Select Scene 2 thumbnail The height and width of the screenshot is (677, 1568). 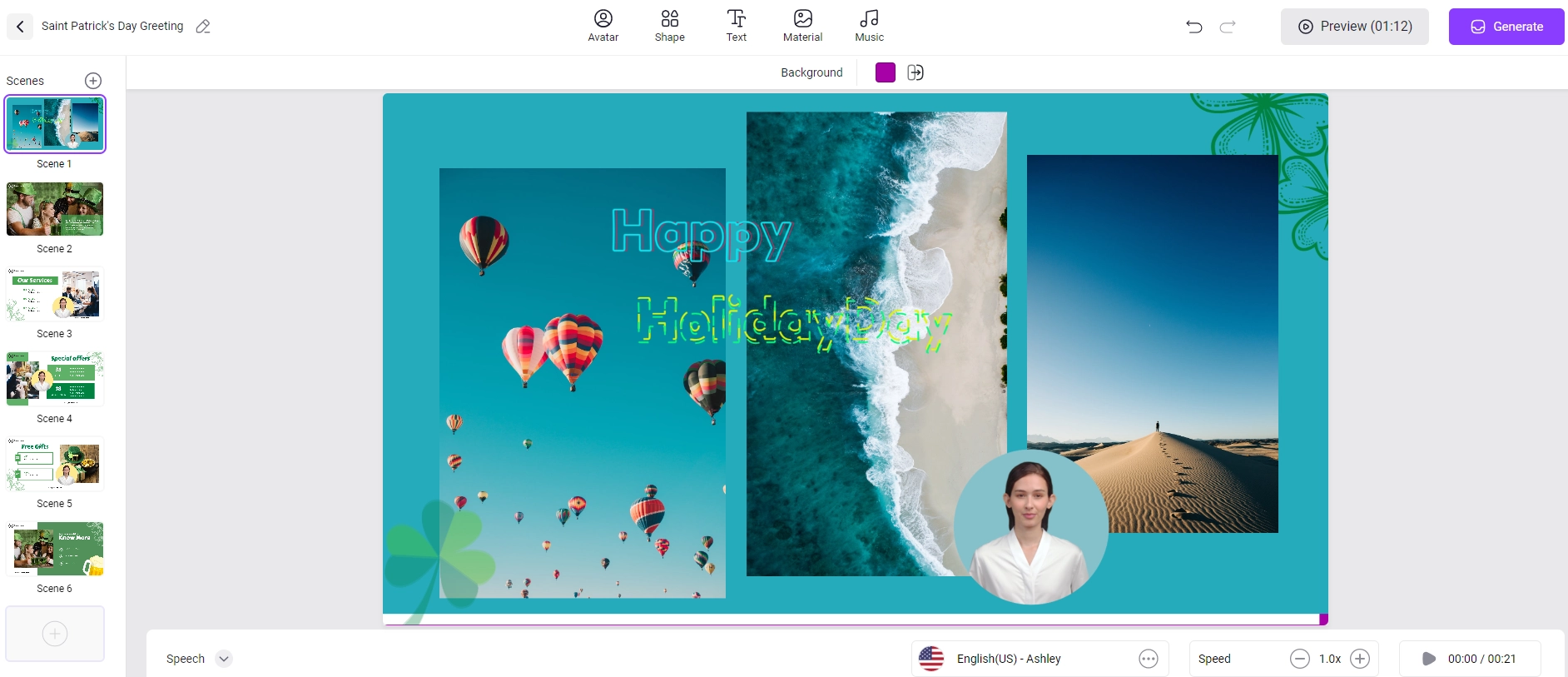55,209
